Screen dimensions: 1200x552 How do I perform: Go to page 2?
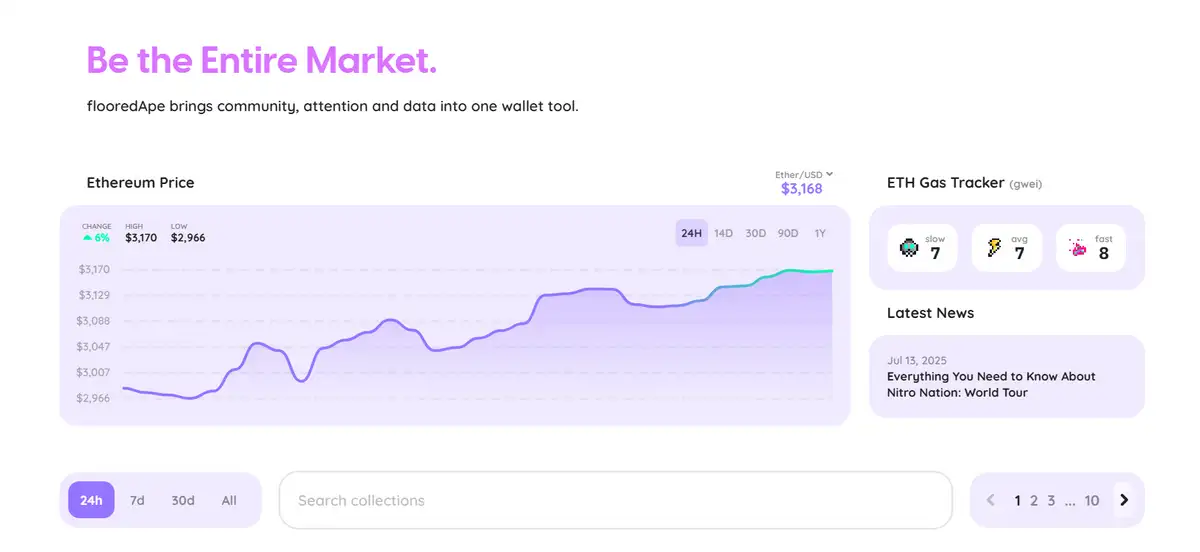[1034, 500]
